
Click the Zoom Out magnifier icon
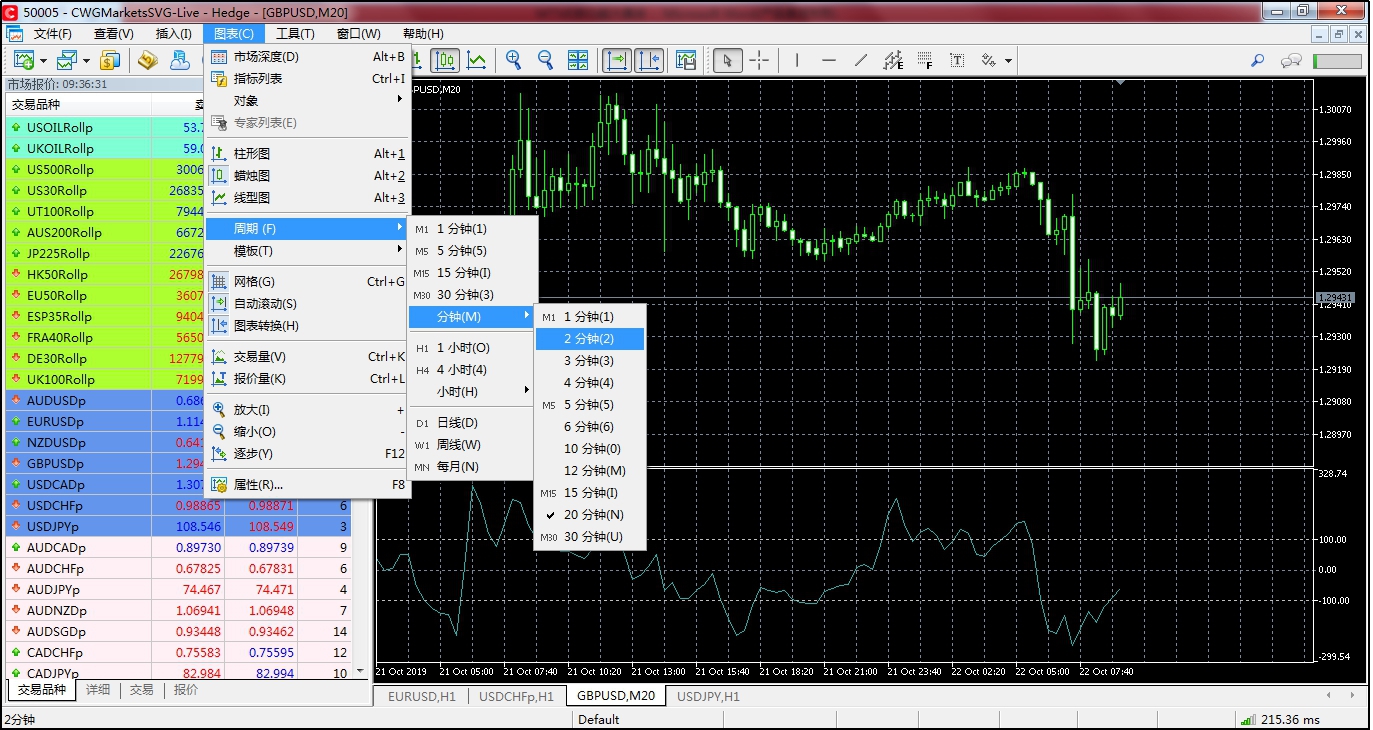tap(546, 61)
